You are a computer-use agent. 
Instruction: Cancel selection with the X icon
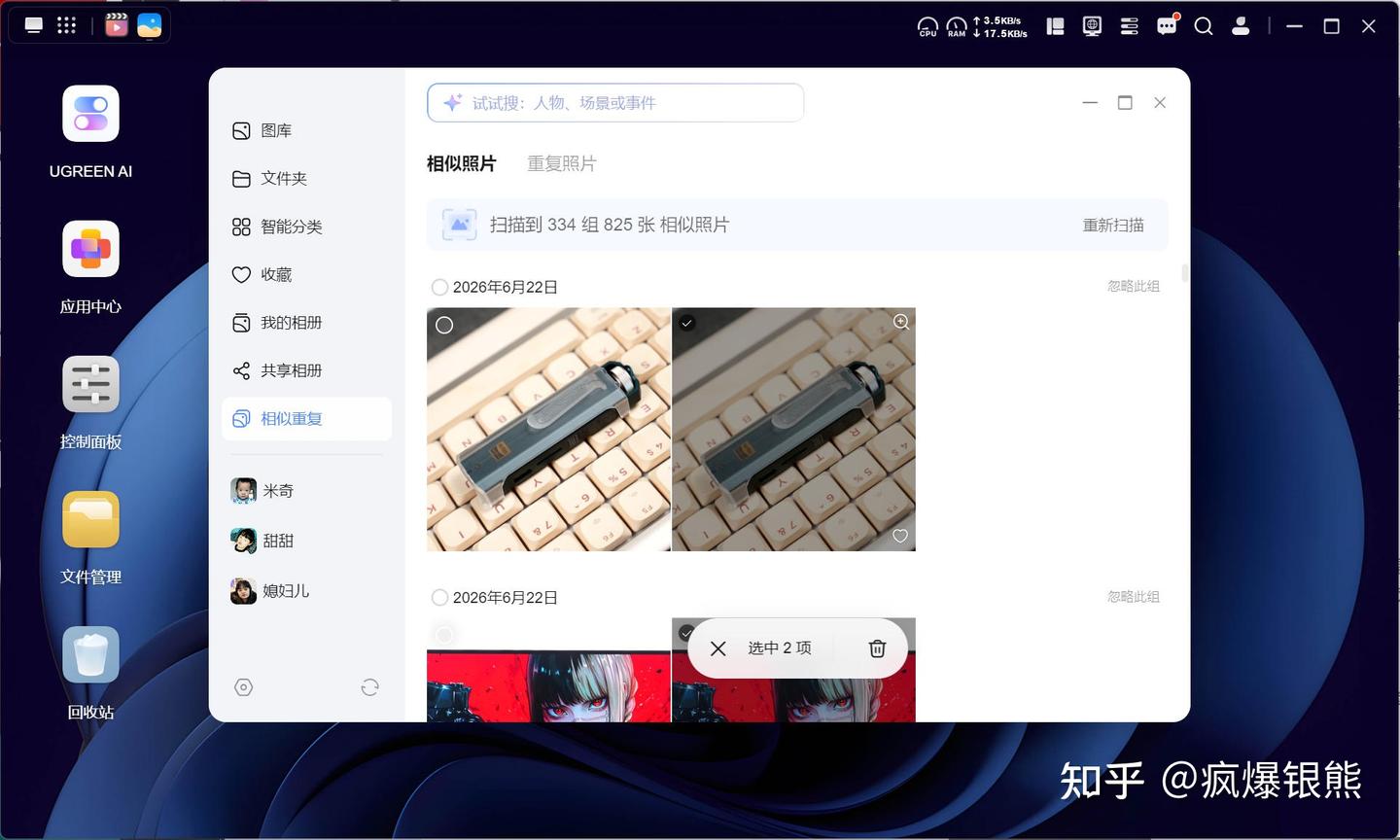point(718,648)
